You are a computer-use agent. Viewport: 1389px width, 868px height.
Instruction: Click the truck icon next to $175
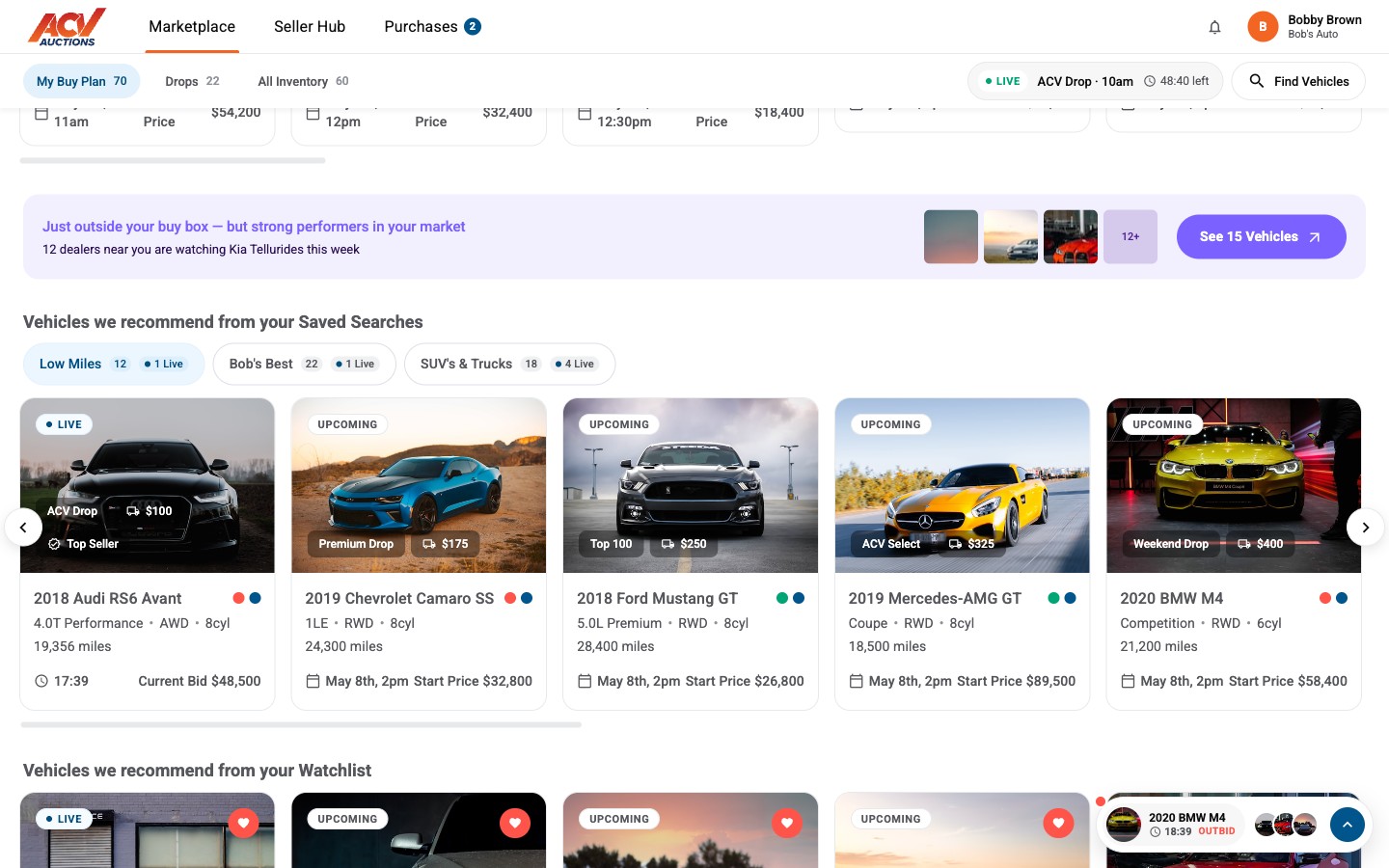[x=429, y=544]
